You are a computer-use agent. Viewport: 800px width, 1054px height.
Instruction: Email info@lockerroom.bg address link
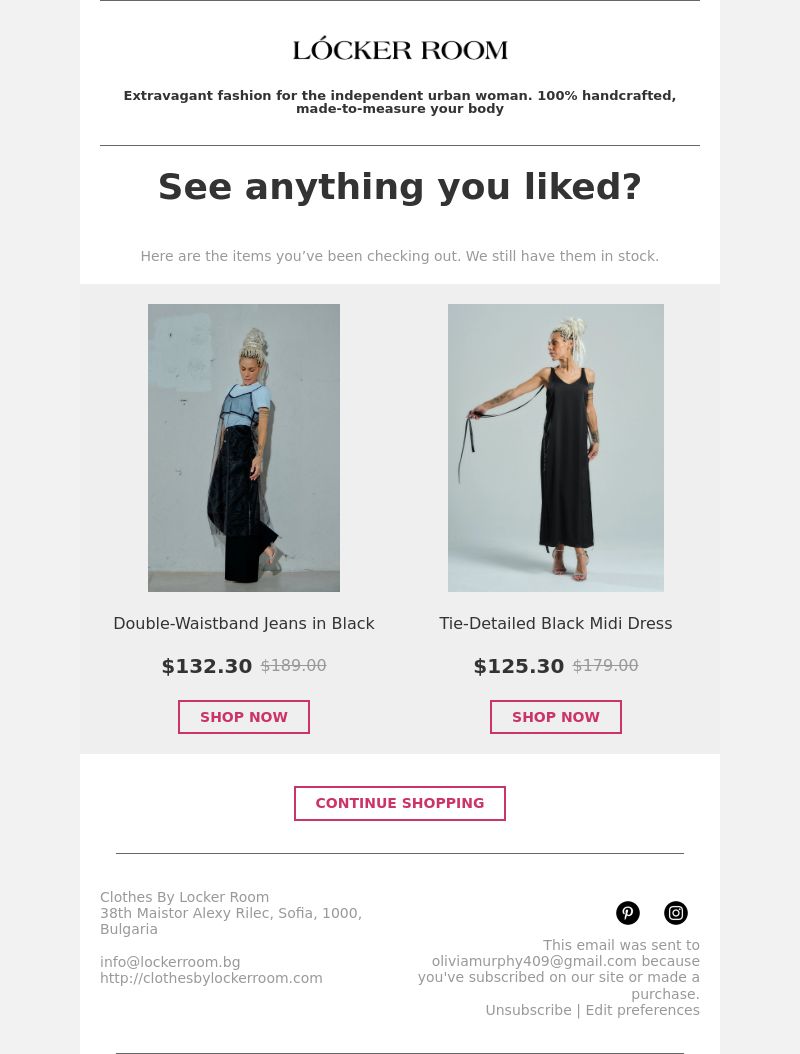pyautogui.click(x=170, y=962)
